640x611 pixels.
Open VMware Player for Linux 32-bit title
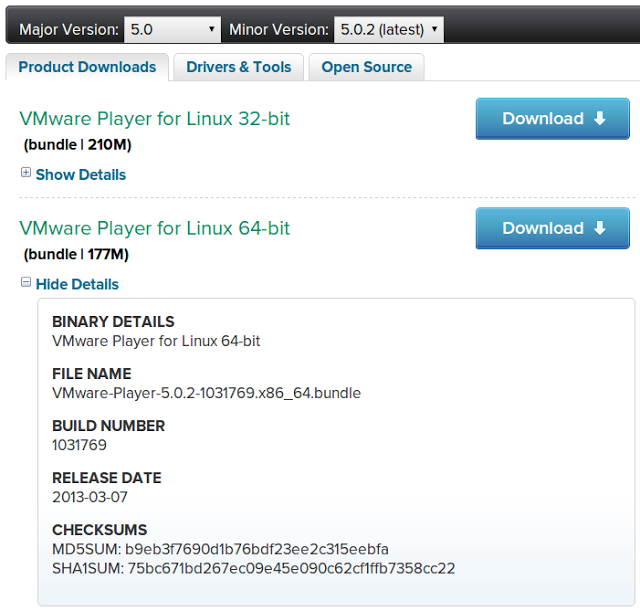click(155, 119)
